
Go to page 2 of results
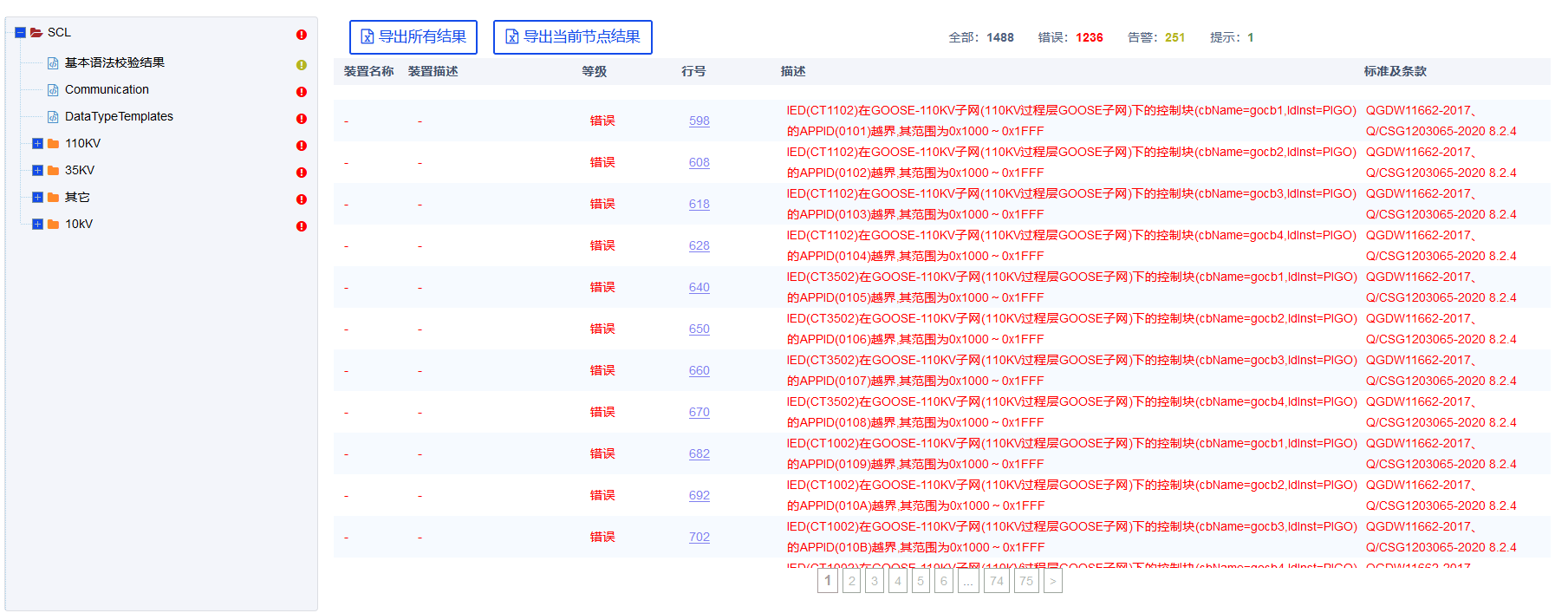click(852, 581)
